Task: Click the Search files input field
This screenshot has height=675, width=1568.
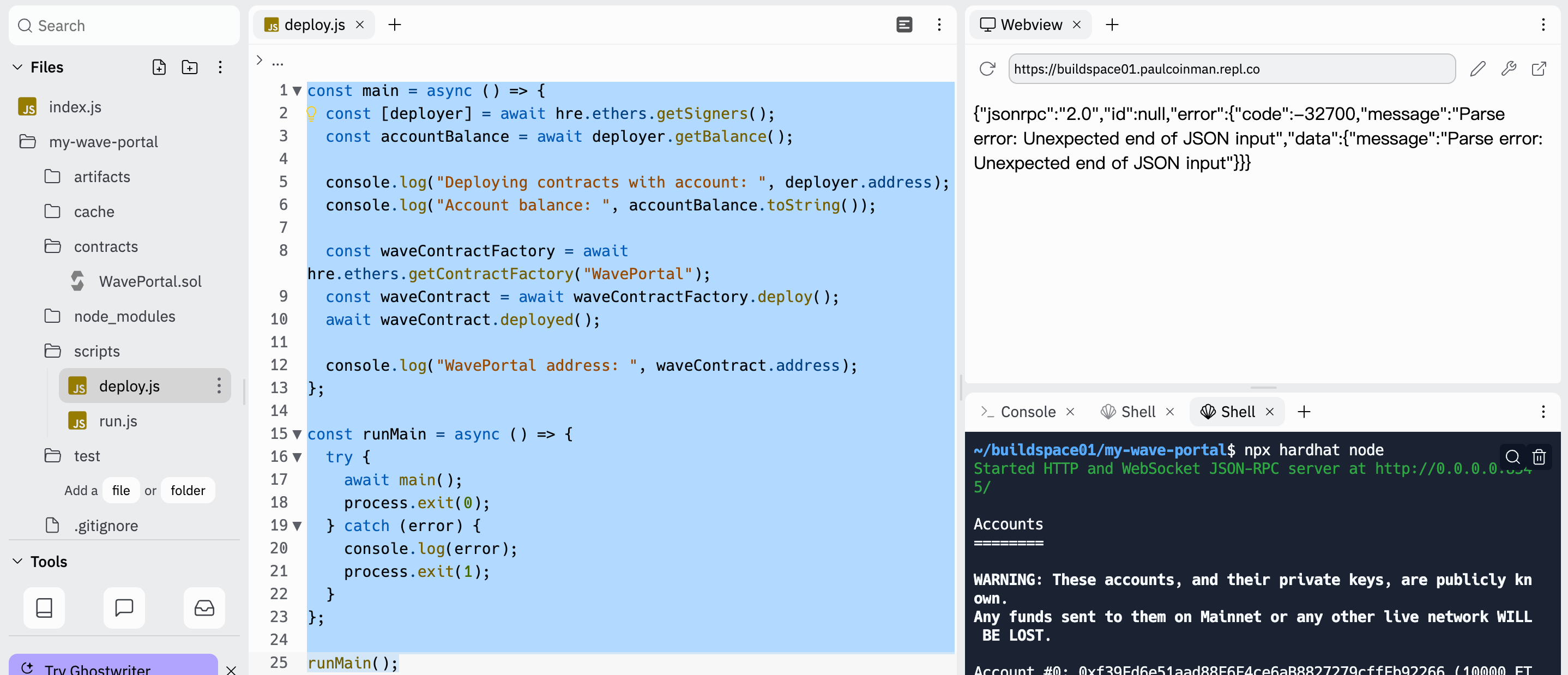Action: coord(124,26)
